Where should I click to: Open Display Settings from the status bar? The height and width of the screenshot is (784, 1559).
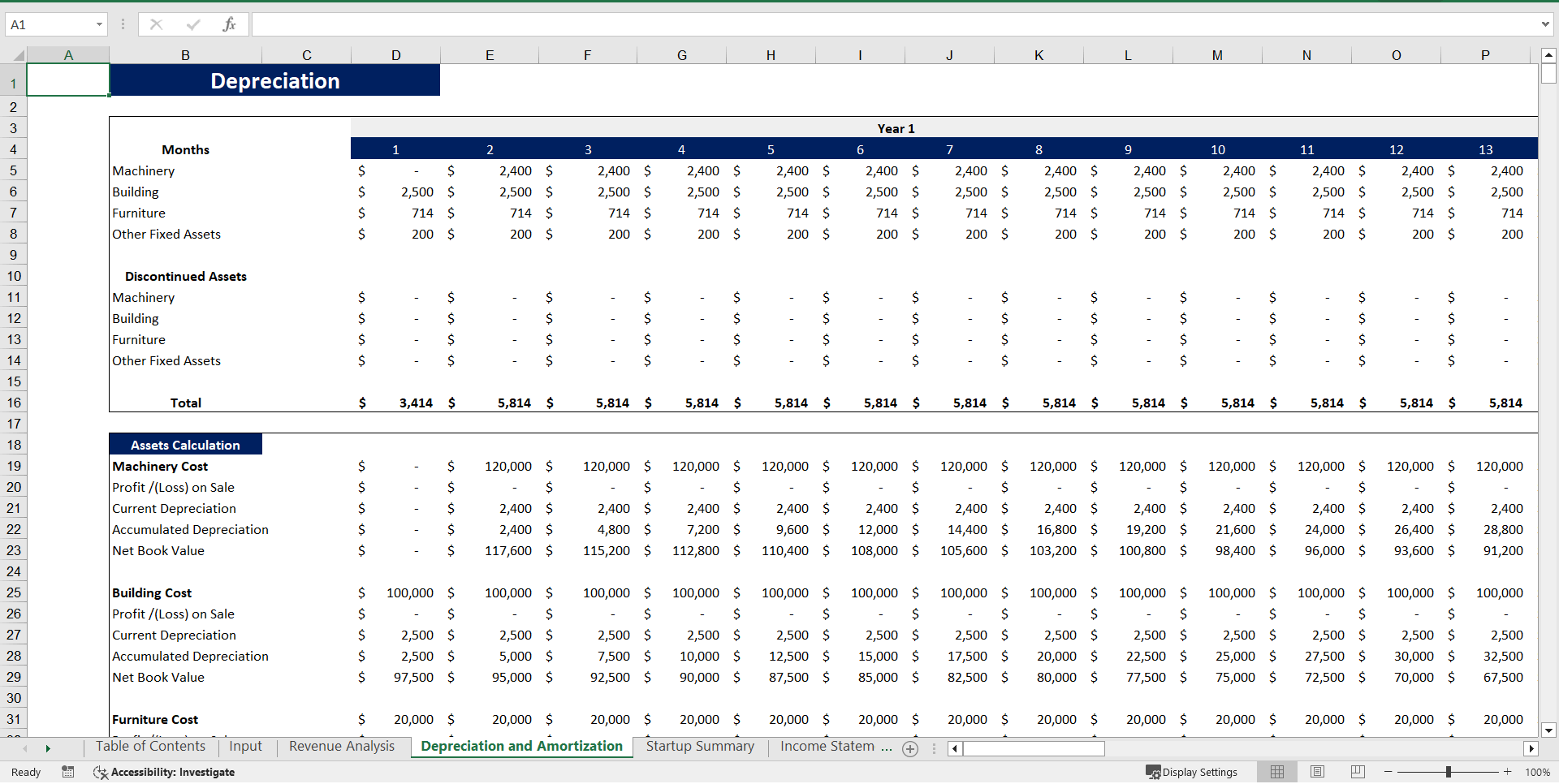[1192, 772]
